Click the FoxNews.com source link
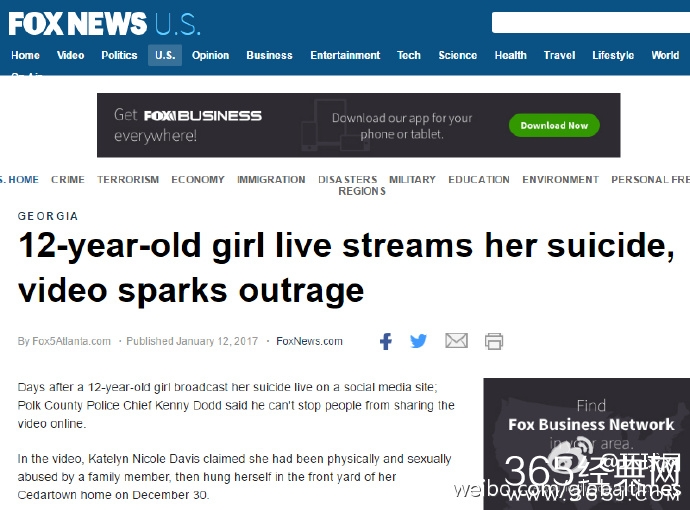This screenshot has width=690, height=510. point(309,341)
